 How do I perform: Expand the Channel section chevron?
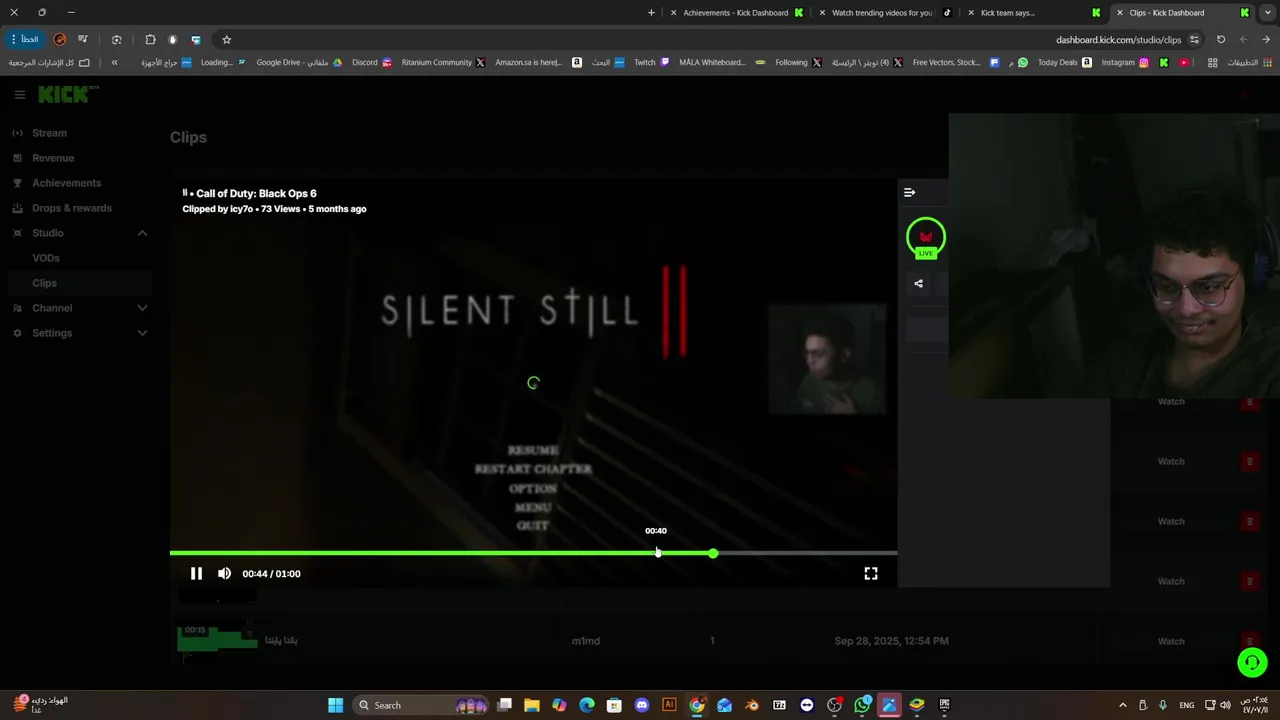point(142,308)
